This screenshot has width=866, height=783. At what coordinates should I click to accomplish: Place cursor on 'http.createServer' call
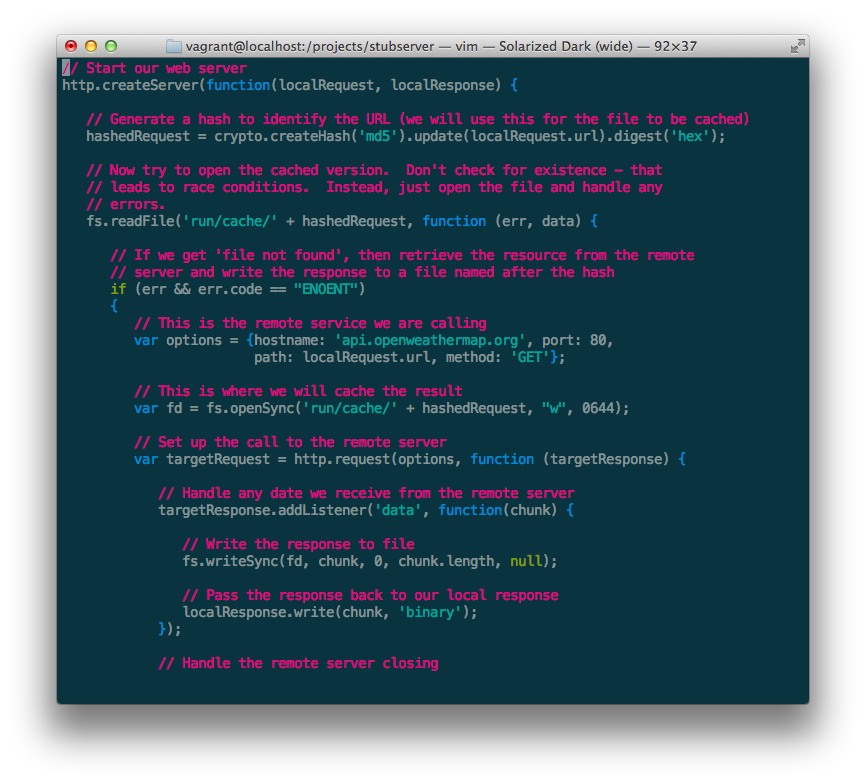pos(130,85)
